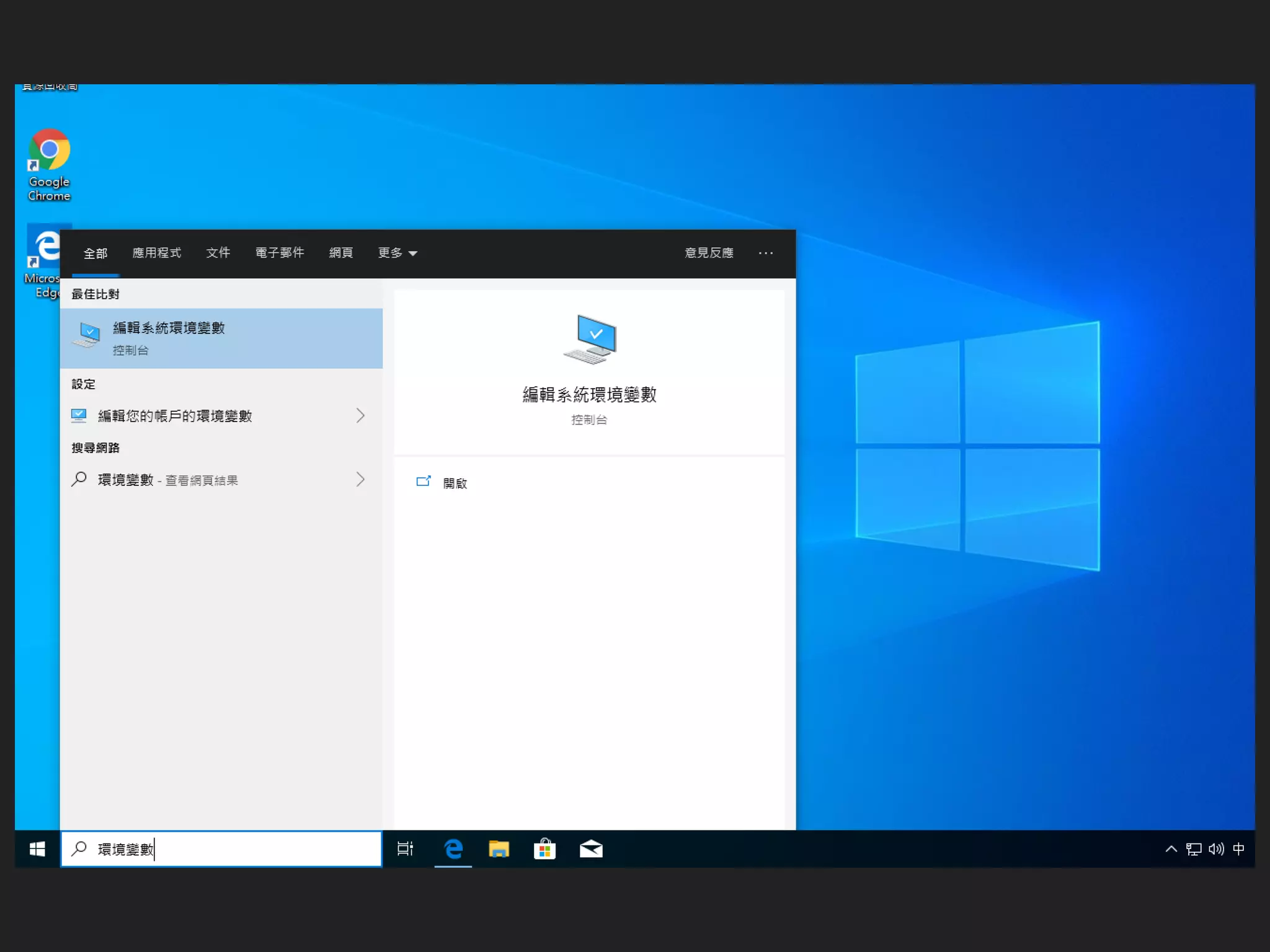Switch to the 應用程式 tab

click(x=156, y=253)
